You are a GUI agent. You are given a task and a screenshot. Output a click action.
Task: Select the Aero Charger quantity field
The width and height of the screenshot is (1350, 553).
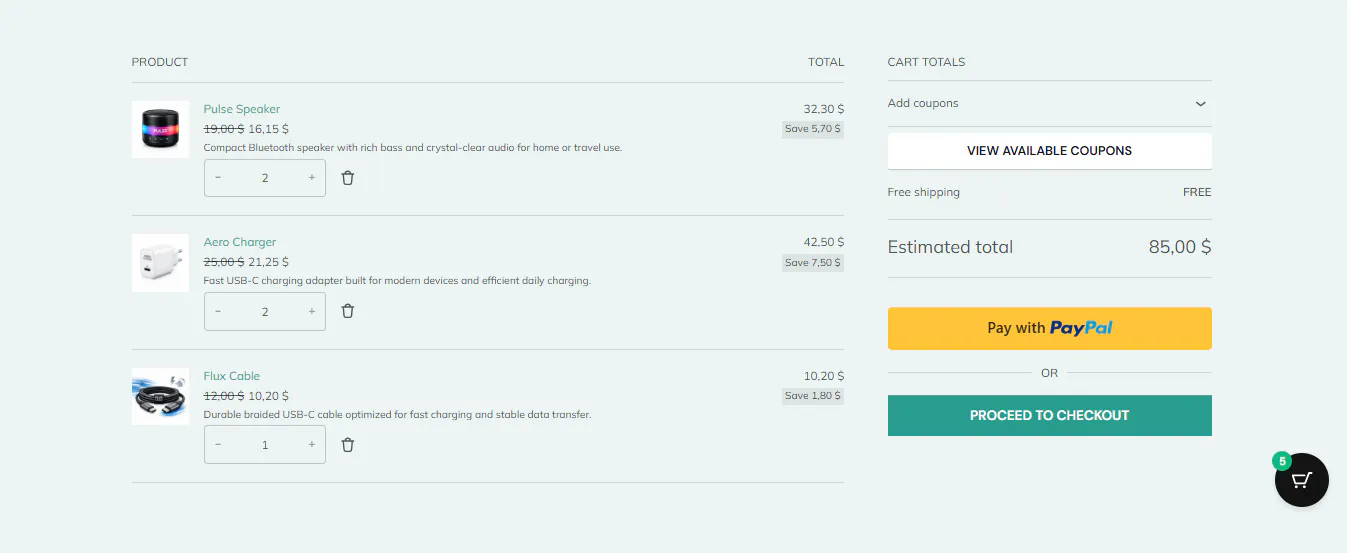(265, 311)
